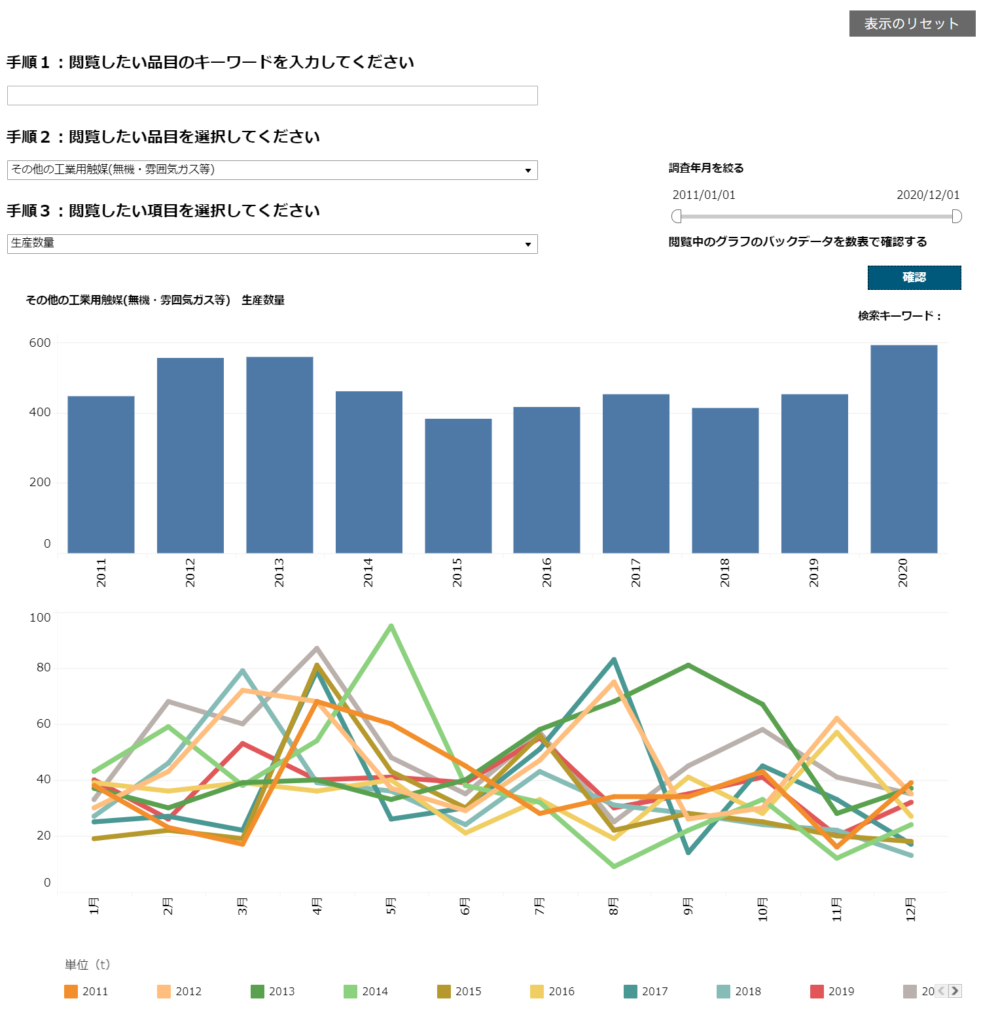Click the legend next-page right arrow
This screenshot has height=1024, width=981.
[x=955, y=991]
